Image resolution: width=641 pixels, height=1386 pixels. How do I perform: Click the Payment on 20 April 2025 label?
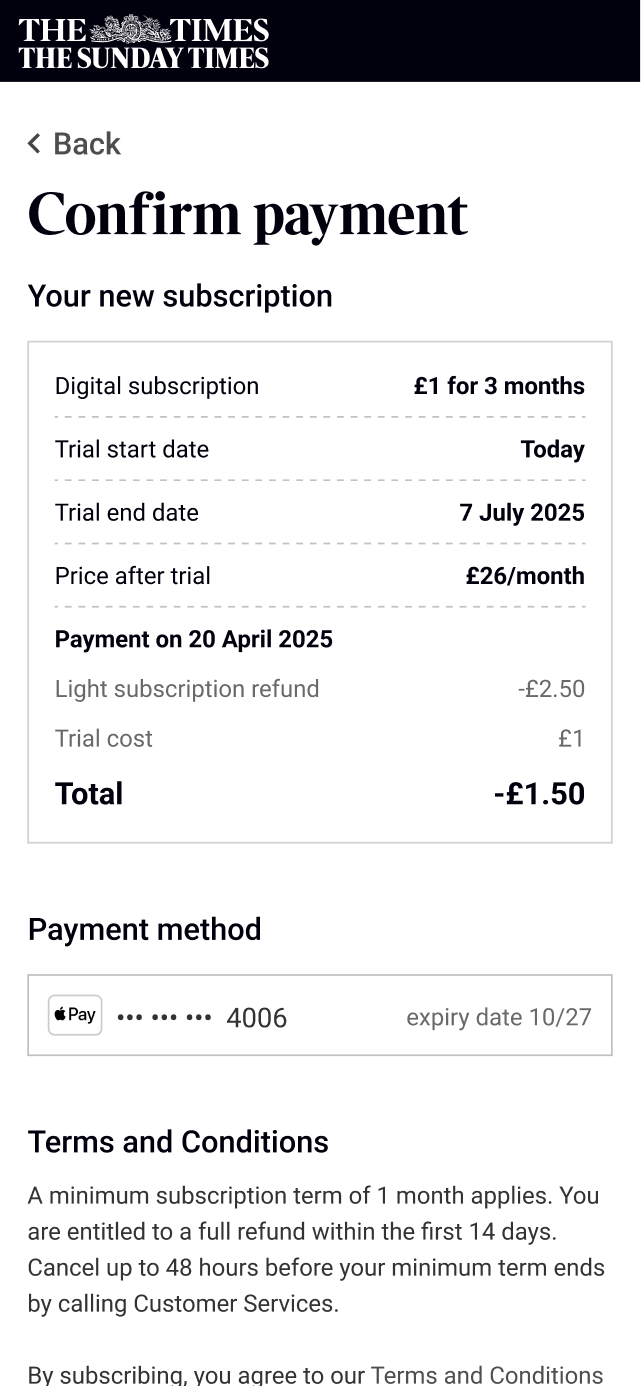[x=194, y=639]
